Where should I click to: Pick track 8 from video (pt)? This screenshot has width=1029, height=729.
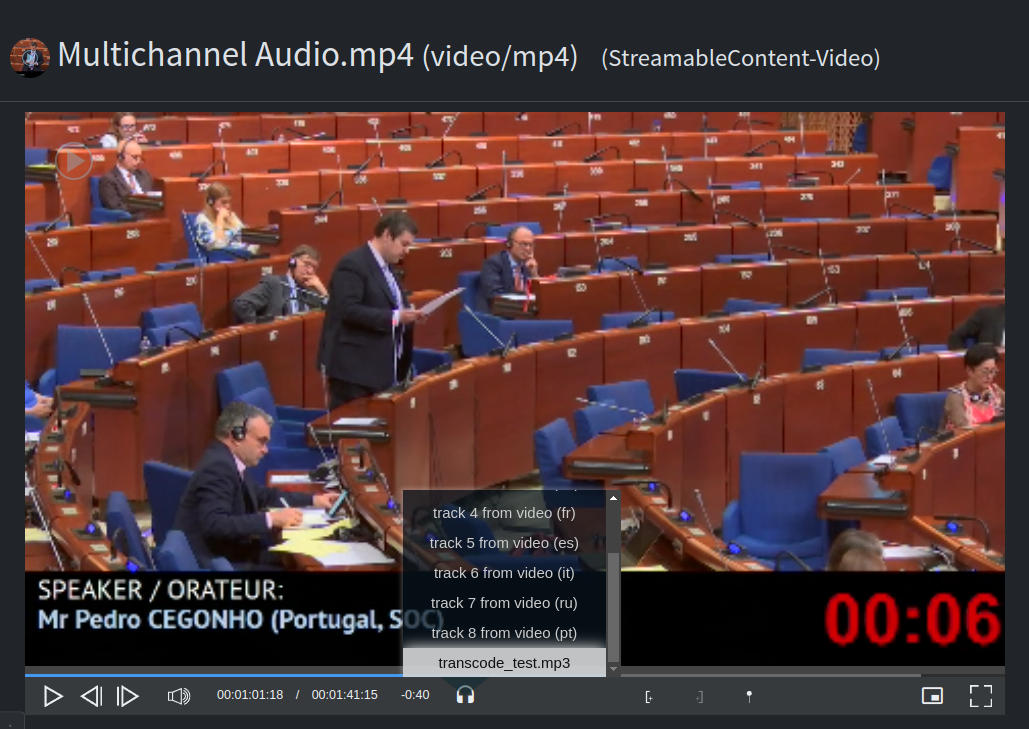[x=504, y=633]
